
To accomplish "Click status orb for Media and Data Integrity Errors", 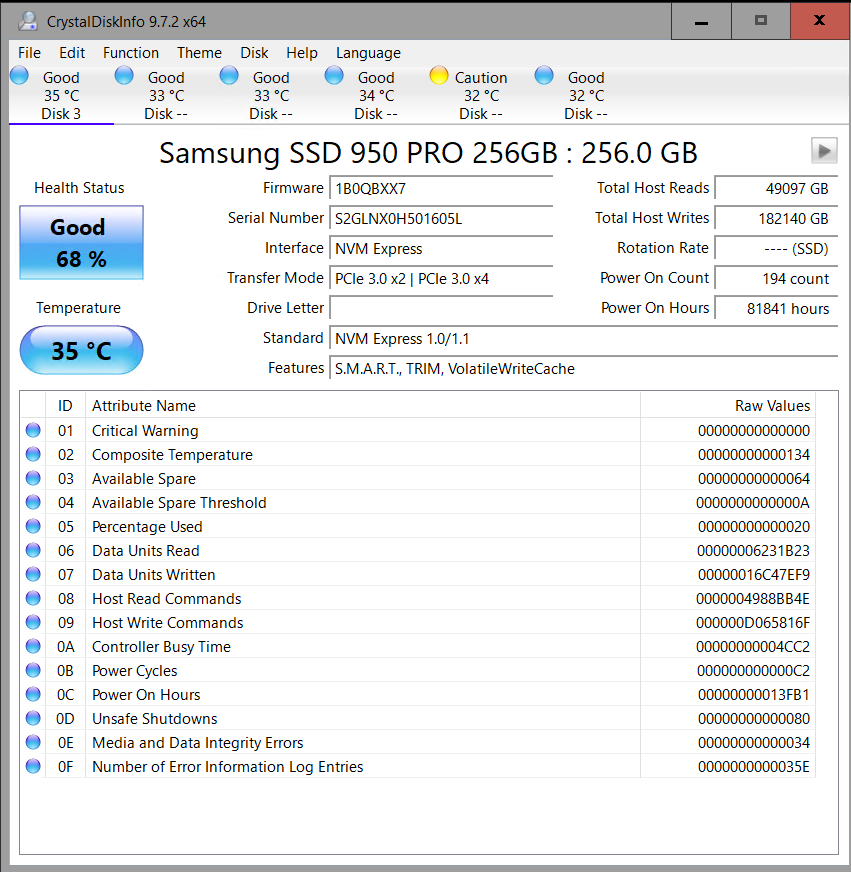I will (33, 743).
